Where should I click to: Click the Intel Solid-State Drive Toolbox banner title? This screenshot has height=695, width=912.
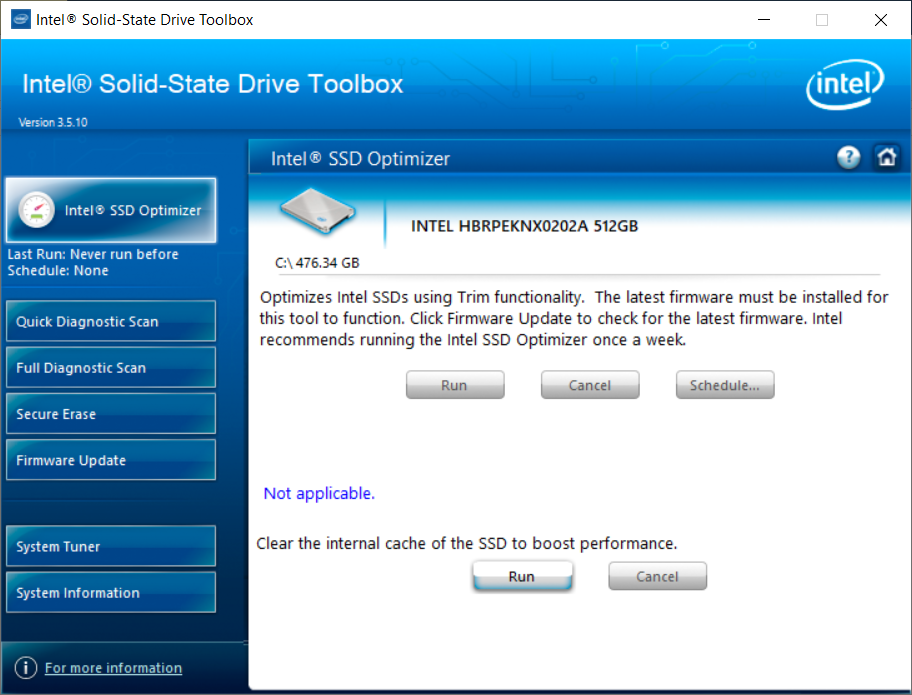click(x=212, y=84)
